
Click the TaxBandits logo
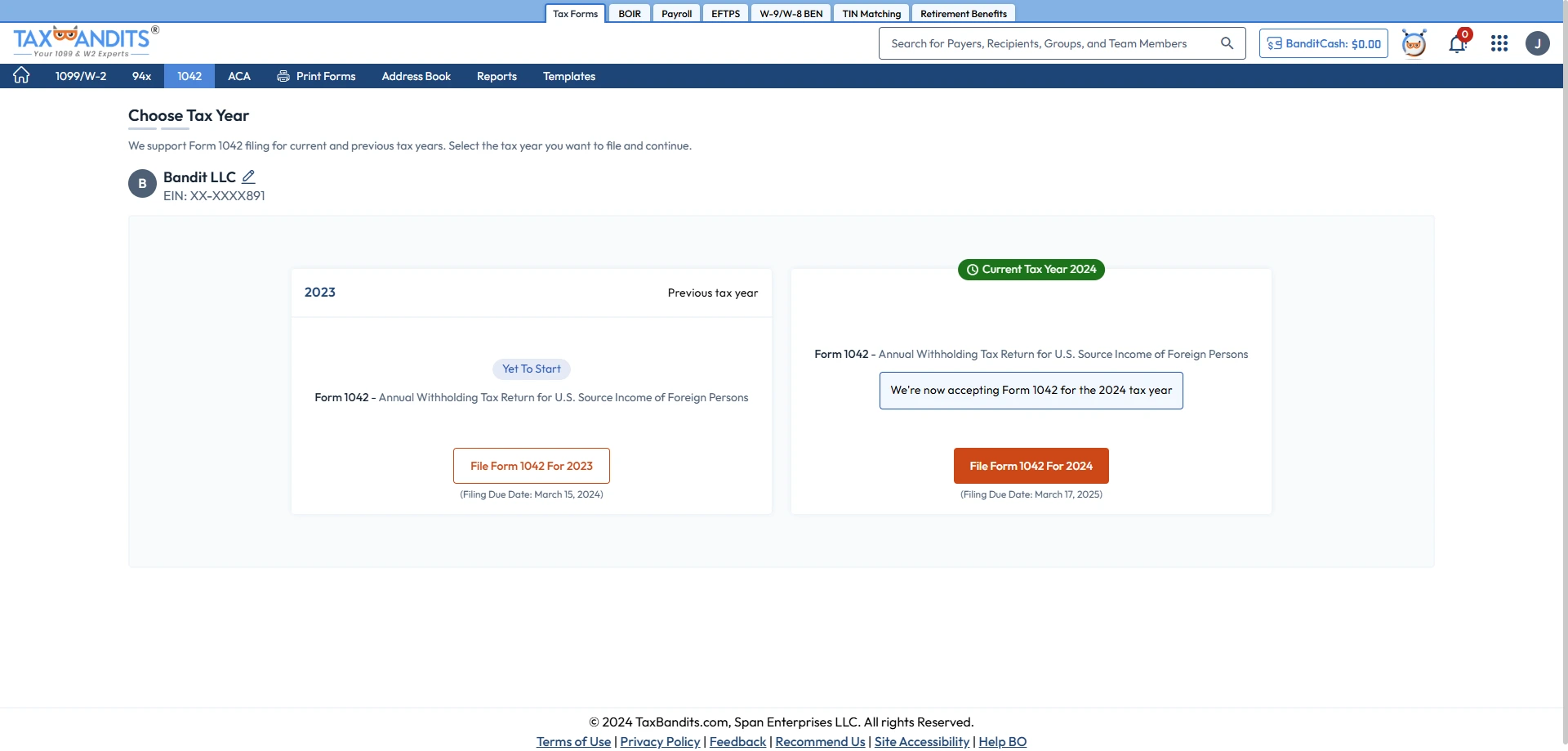click(86, 42)
